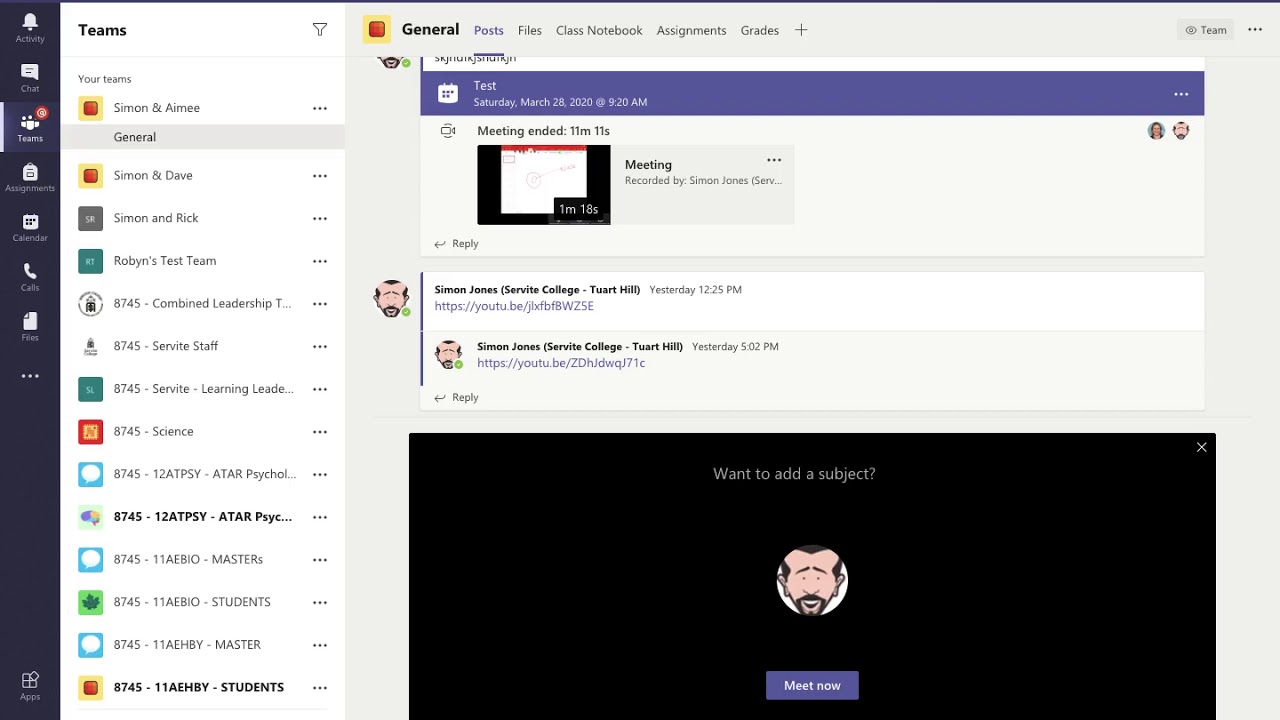
Task: Open more options for 8745 - Servite Staff
Action: pos(320,346)
